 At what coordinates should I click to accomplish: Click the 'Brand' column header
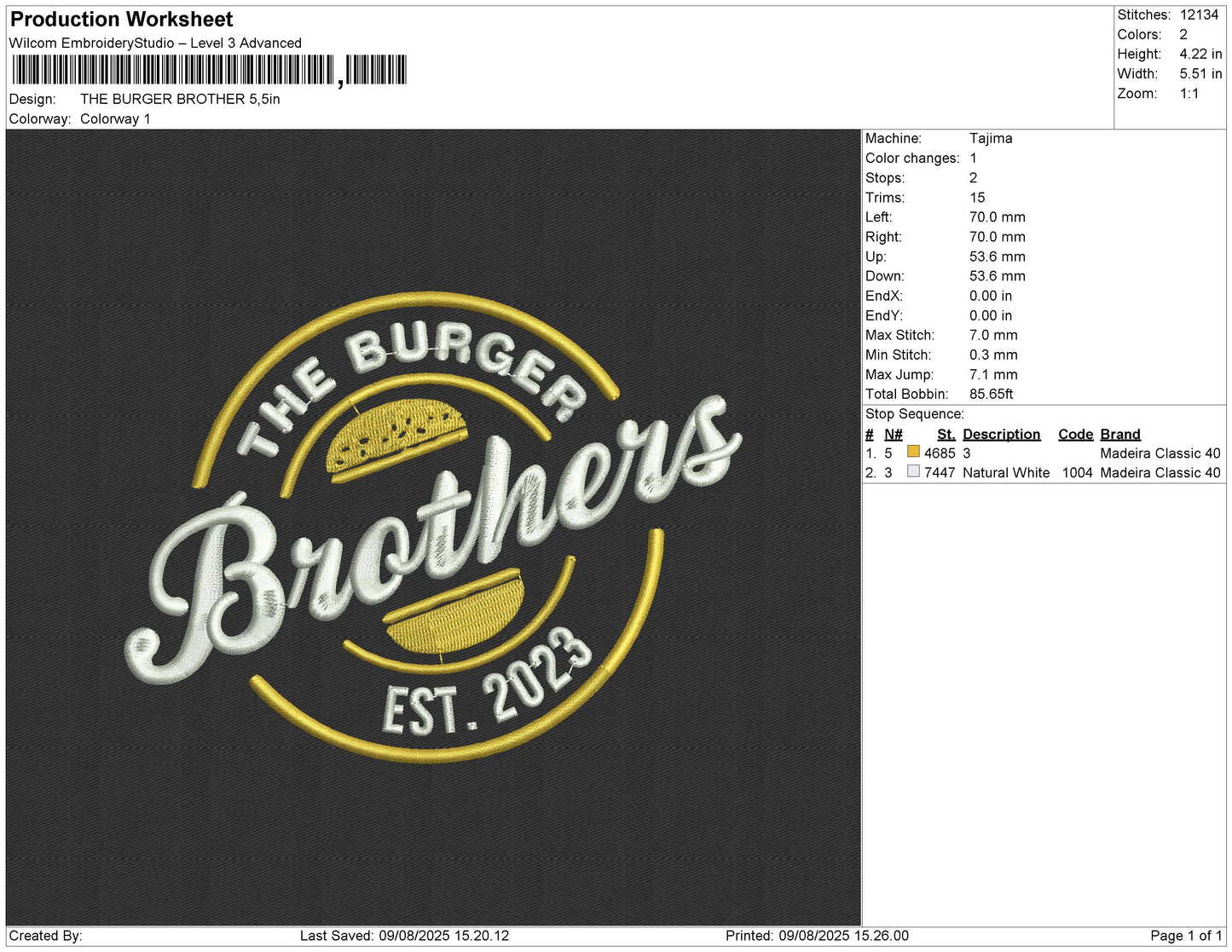tap(1120, 434)
